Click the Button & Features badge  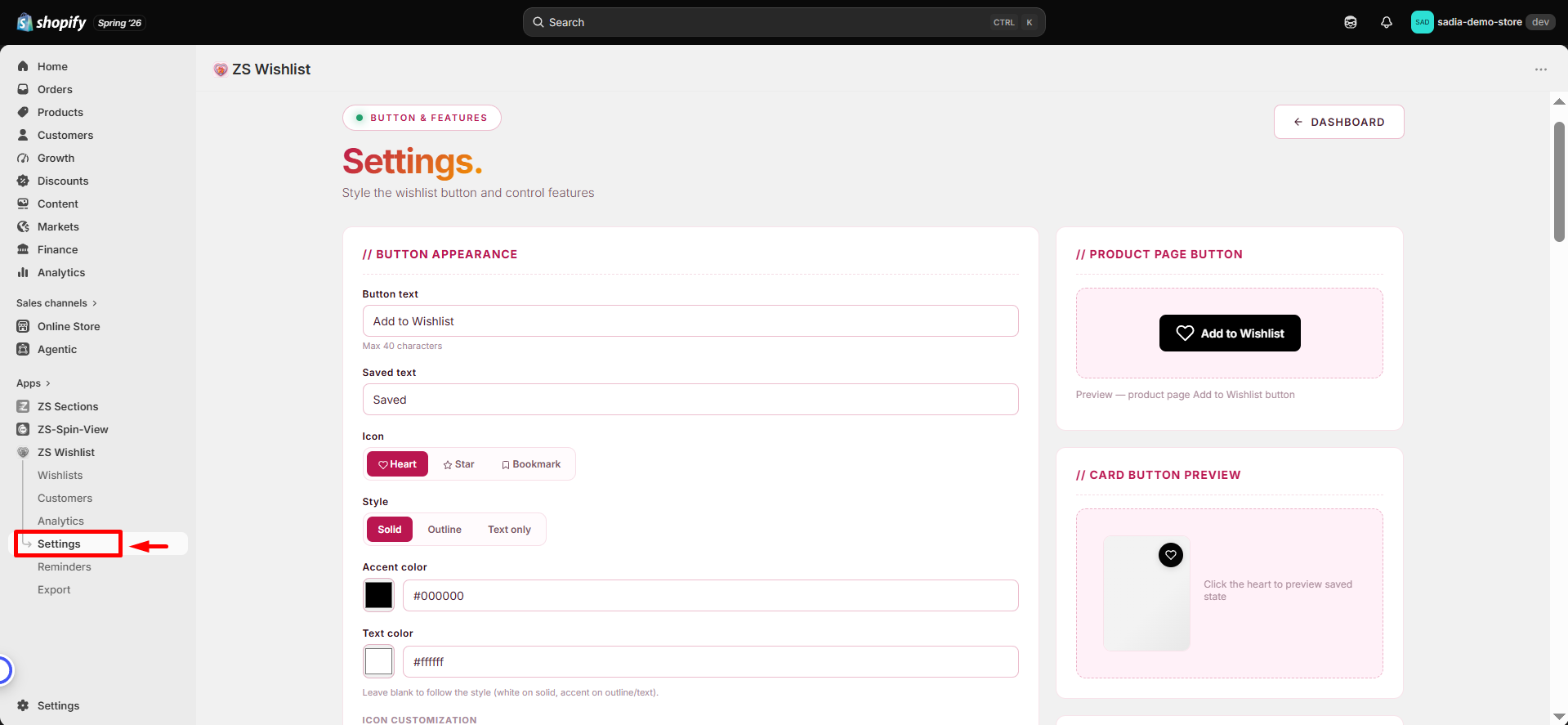click(x=422, y=118)
